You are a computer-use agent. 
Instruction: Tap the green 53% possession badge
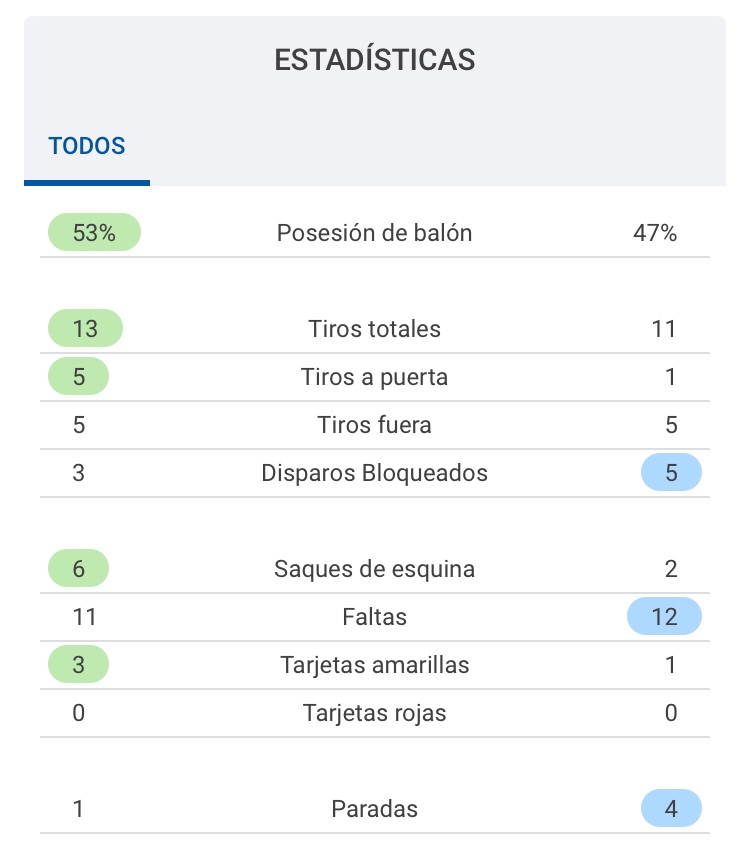(x=94, y=233)
